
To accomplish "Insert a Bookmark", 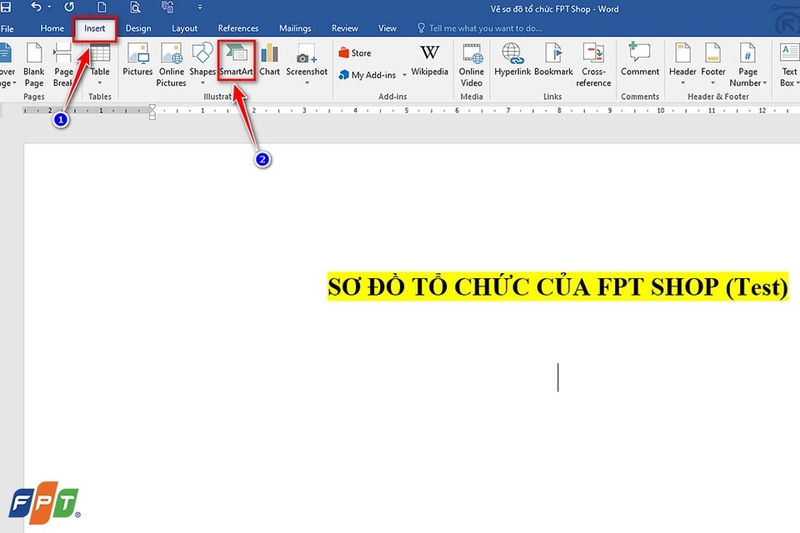I will pyautogui.click(x=554, y=60).
